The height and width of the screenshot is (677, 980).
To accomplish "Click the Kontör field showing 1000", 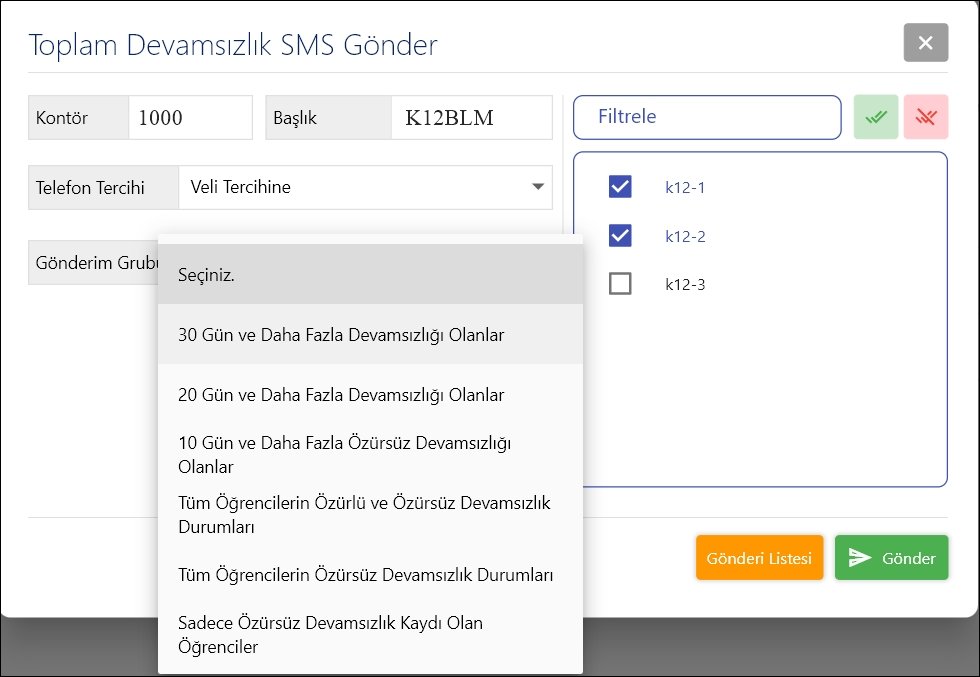I will 190,118.
